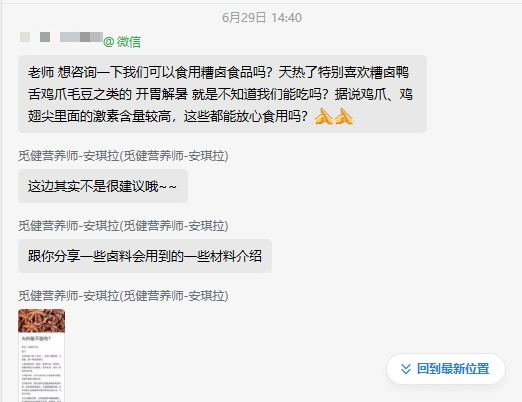The image size is (522, 402).
Task: Click the second folded-hands emoji
Action: click(344, 116)
